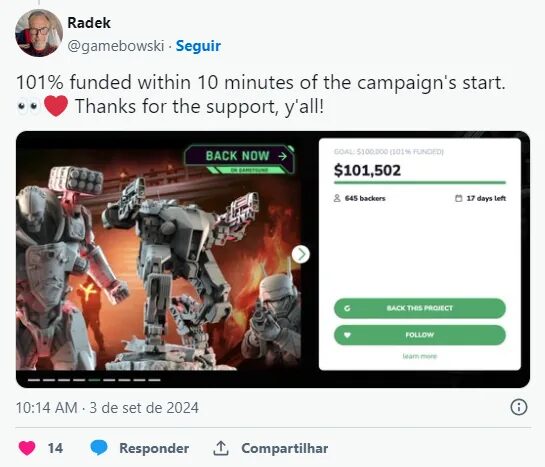
Task: Click the green Follow button
Action: pyautogui.click(x=420, y=335)
